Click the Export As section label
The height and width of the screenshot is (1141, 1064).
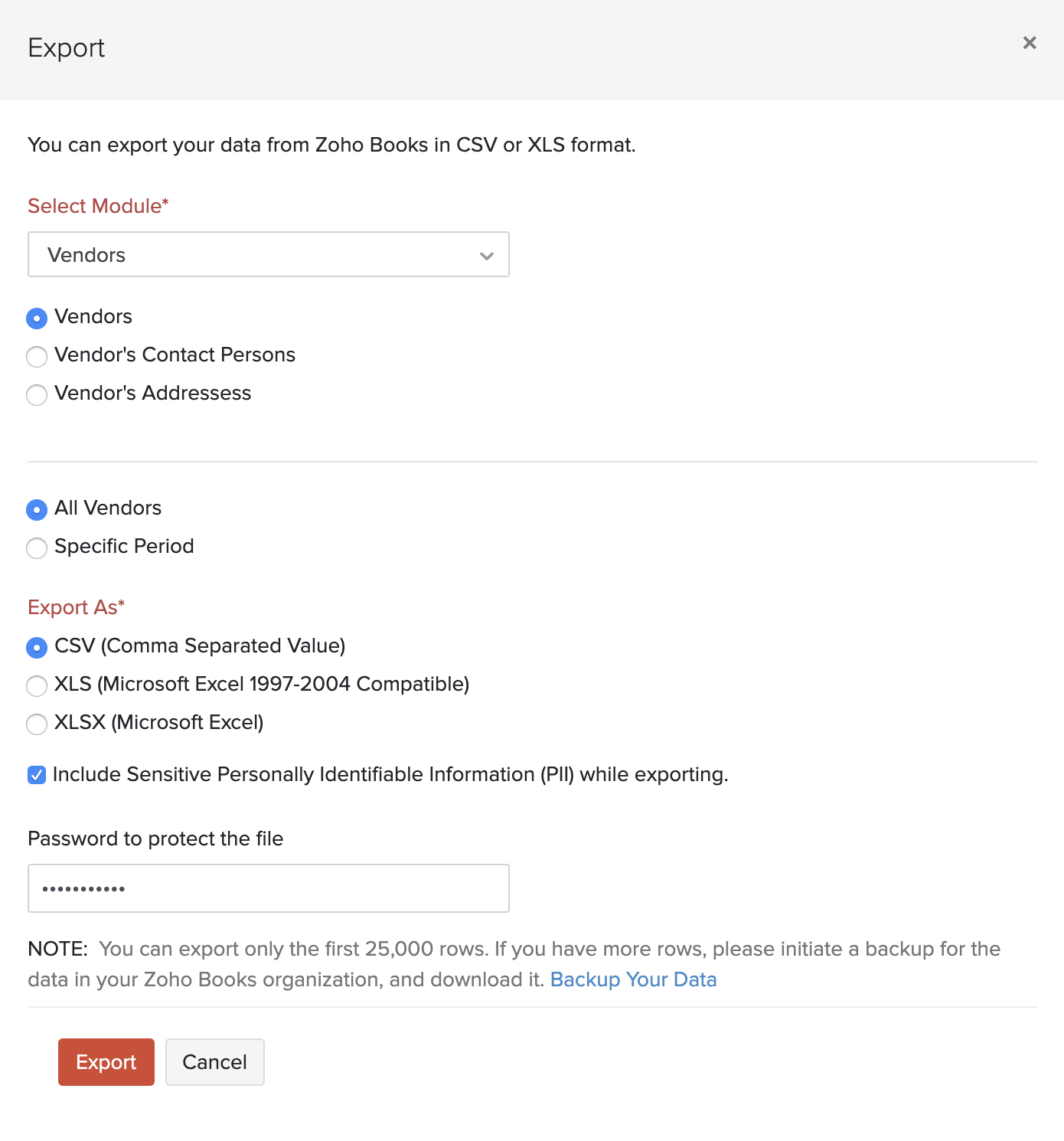[76, 606]
